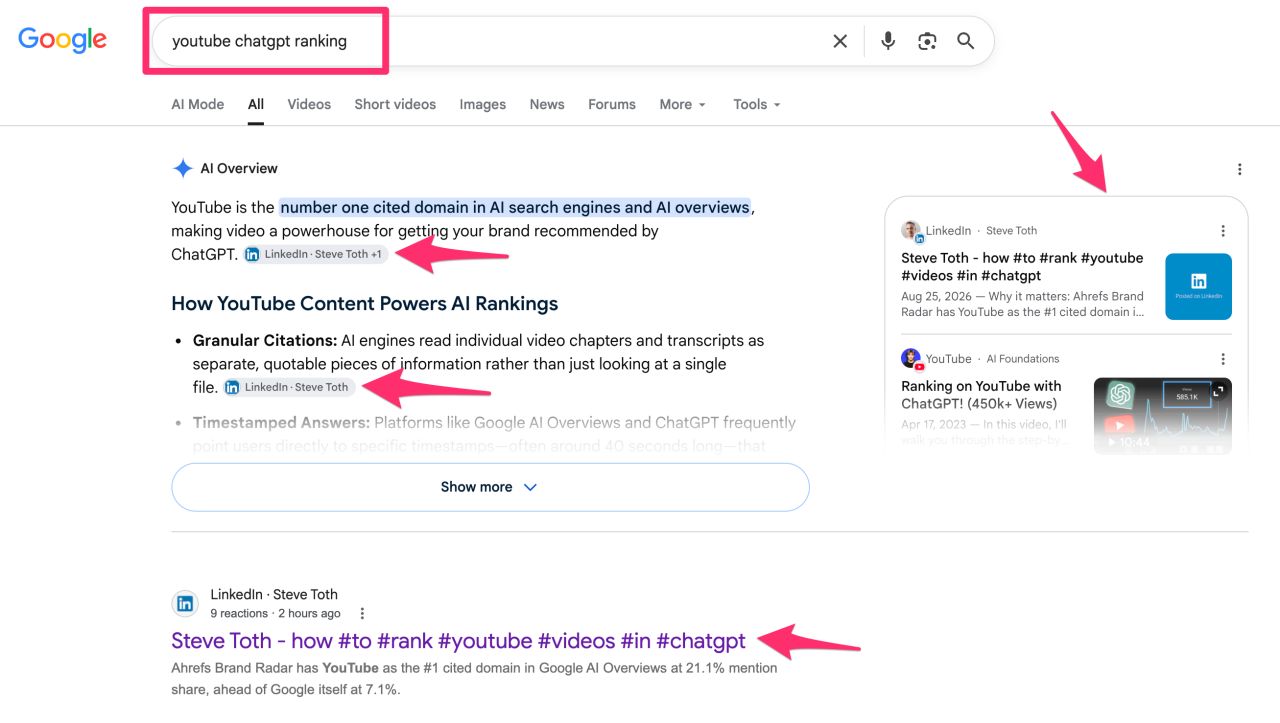1280x723 pixels.
Task: Clear the search box with the X icon
Action: click(840, 41)
